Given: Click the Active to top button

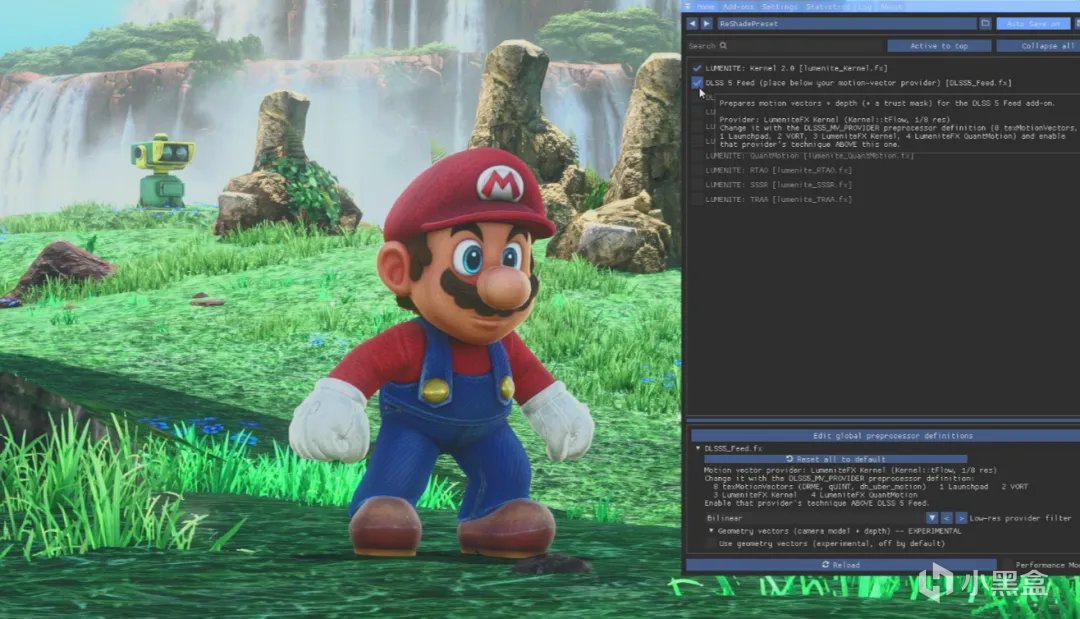Looking at the screenshot, I should (x=939, y=45).
